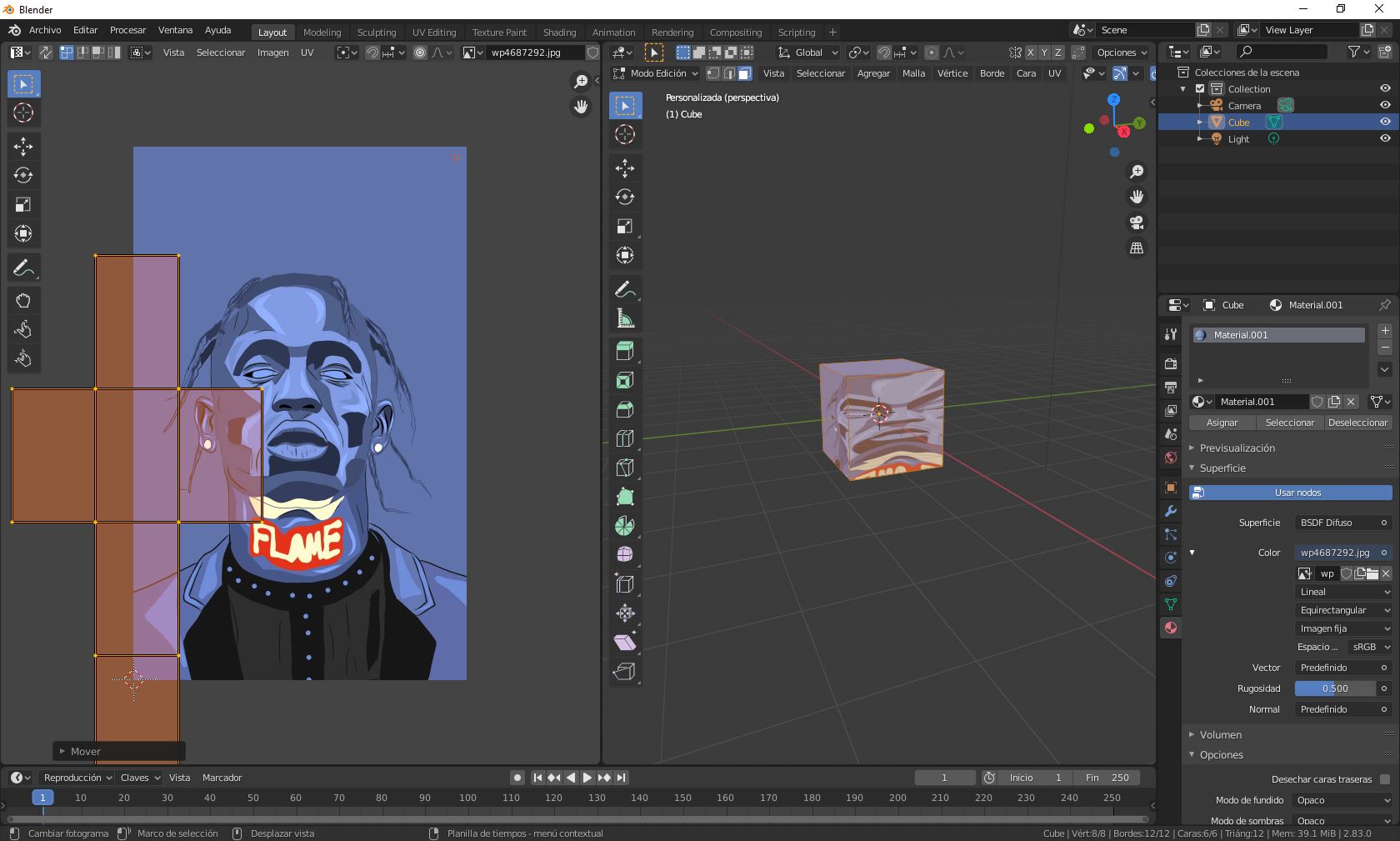Toggle visibility of Collection in outliner
Viewport: 1400px width, 841px height.
1385,89
